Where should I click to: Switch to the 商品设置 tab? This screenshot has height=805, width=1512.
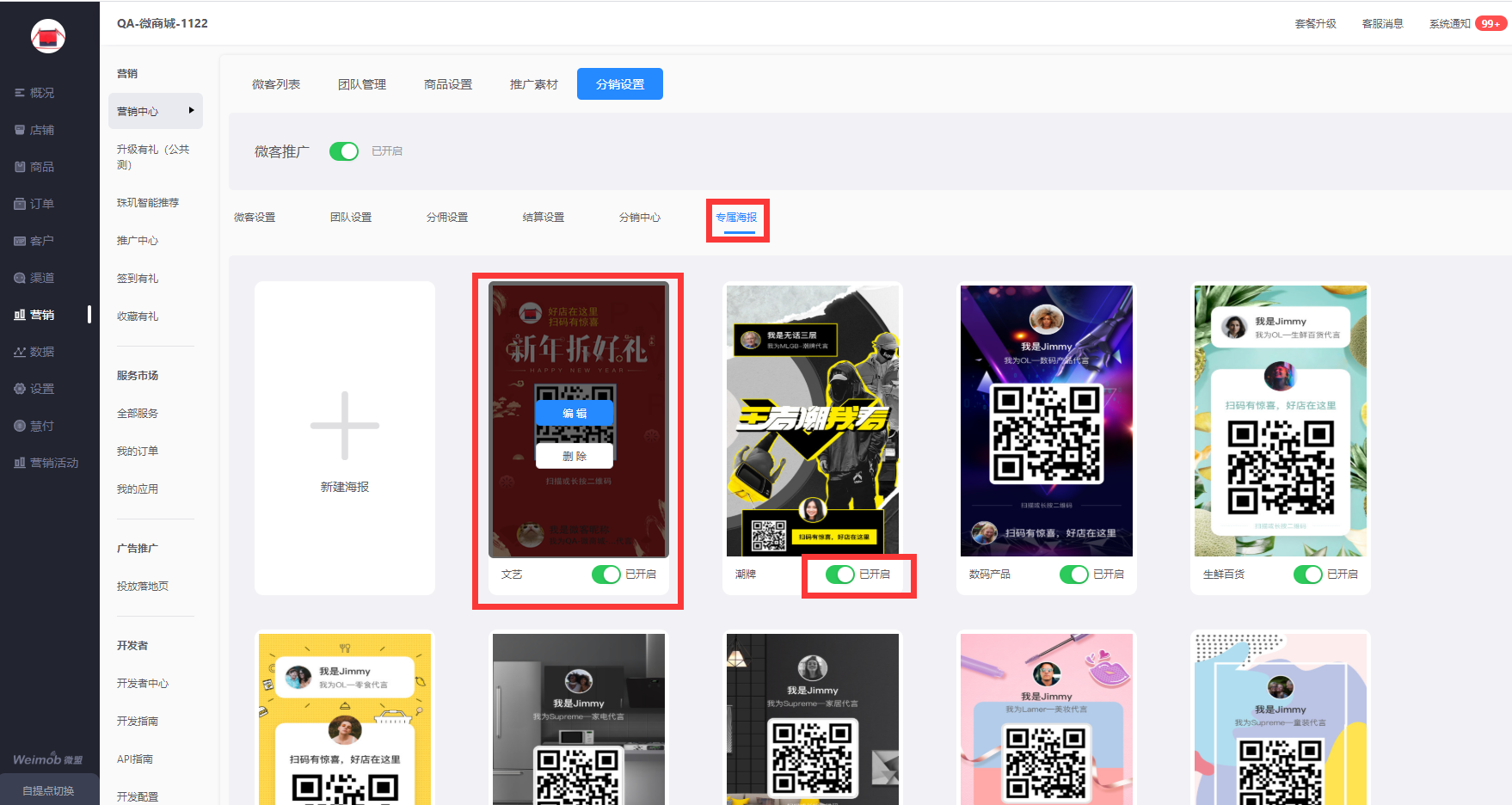click(x=448, y=84)
